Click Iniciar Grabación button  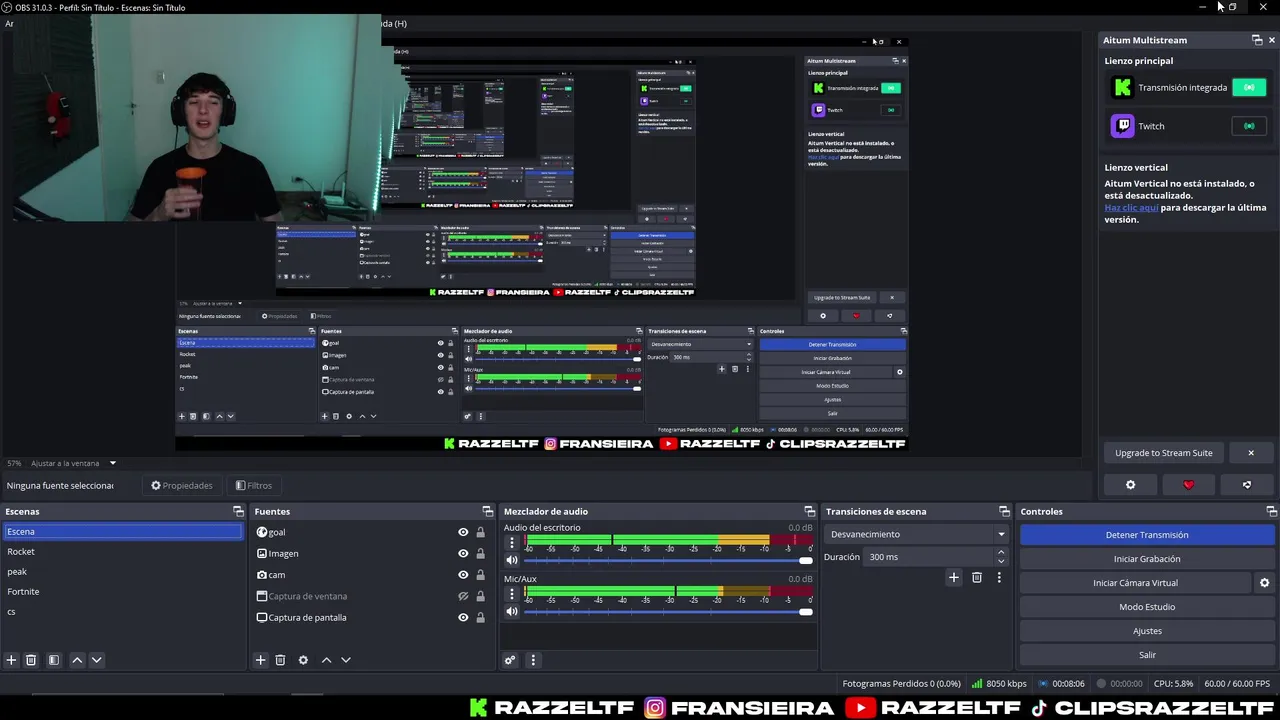coord(1147,559)
